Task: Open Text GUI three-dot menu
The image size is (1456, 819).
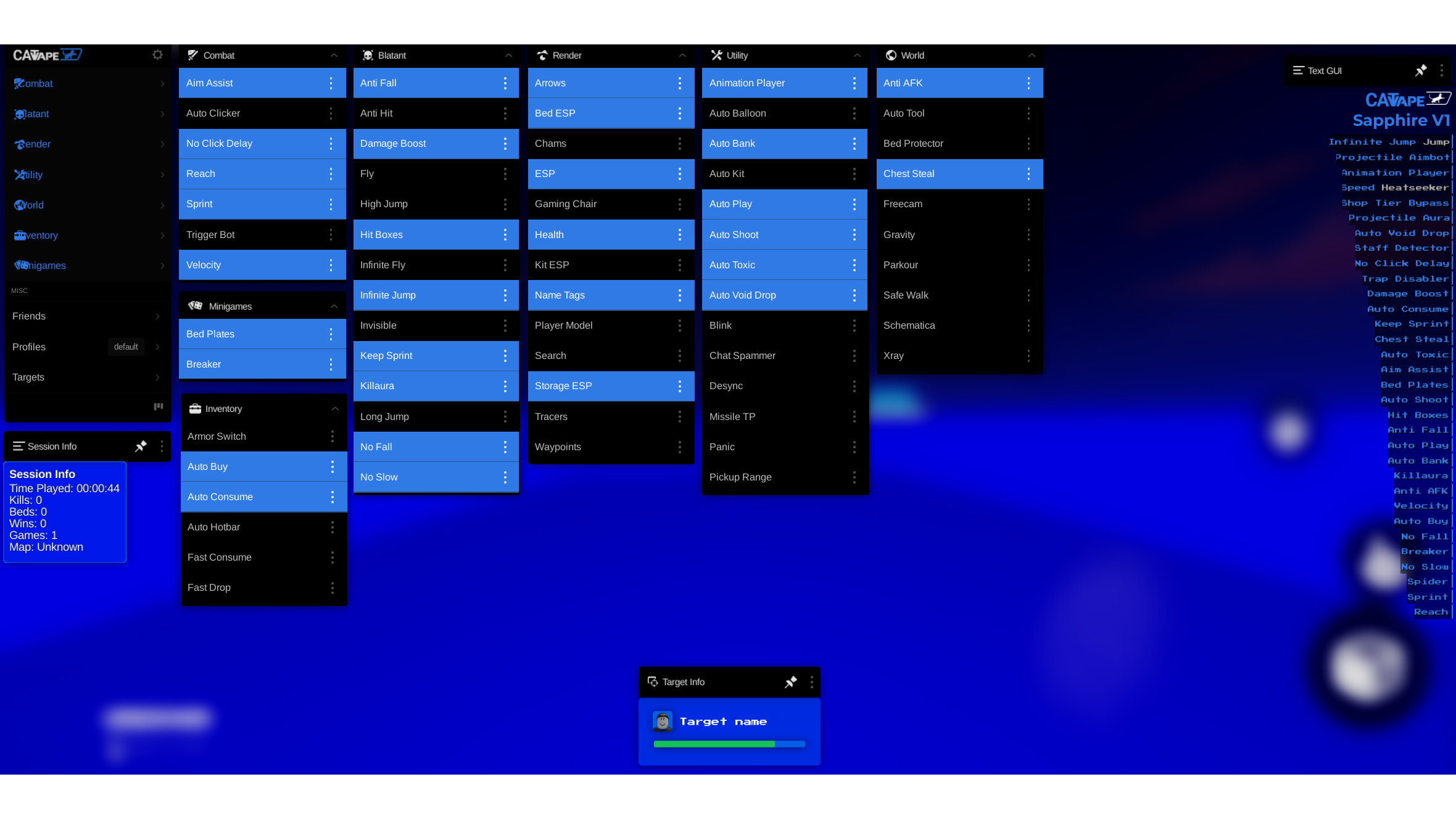Action: tap(1441, 70)
